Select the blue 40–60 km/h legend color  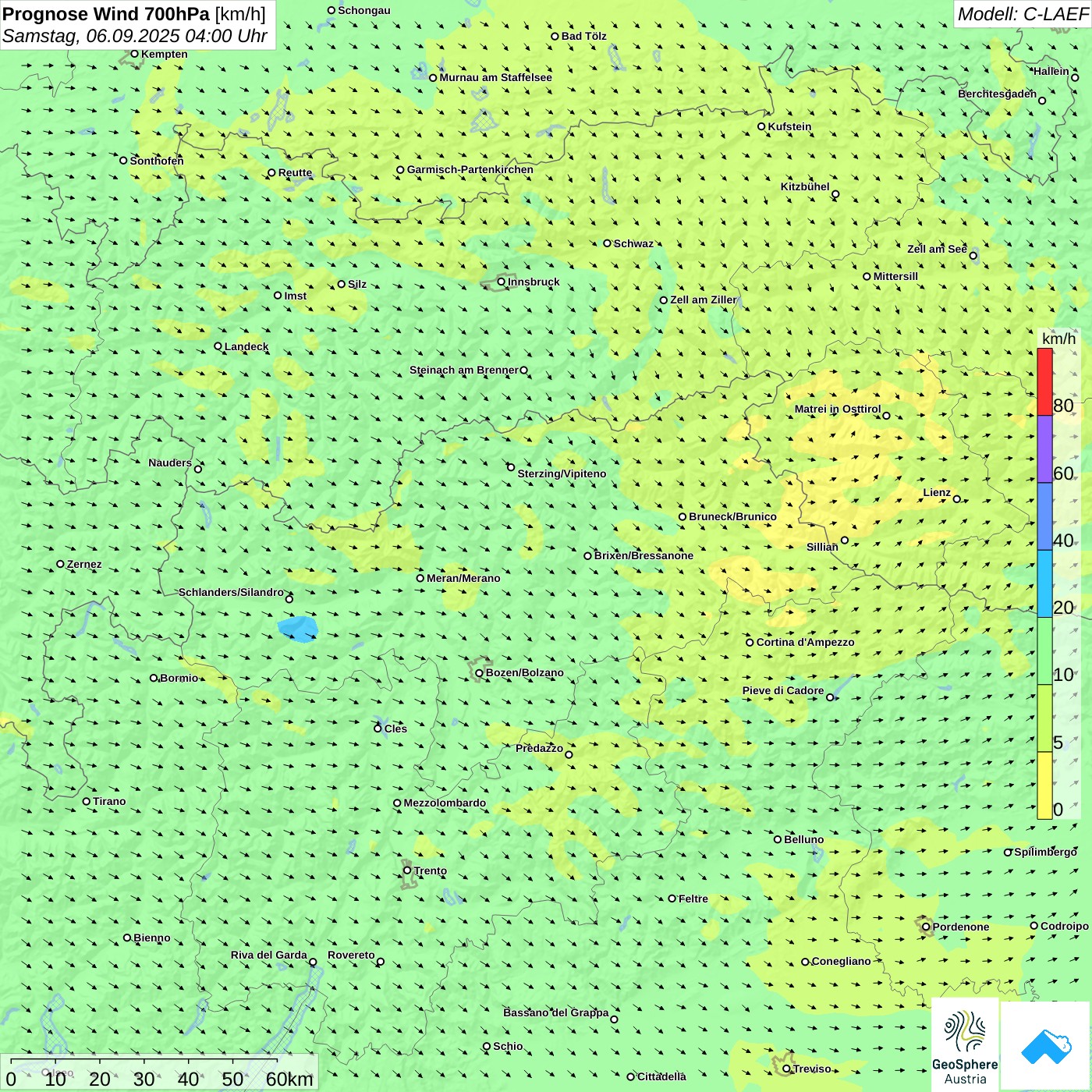[1044, 516]
